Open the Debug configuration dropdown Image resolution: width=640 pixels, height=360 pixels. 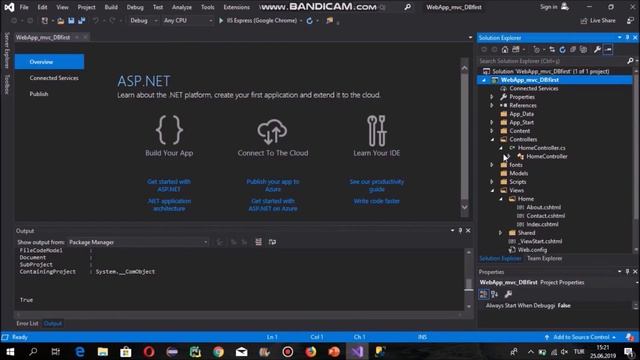(x=144, y=20)
